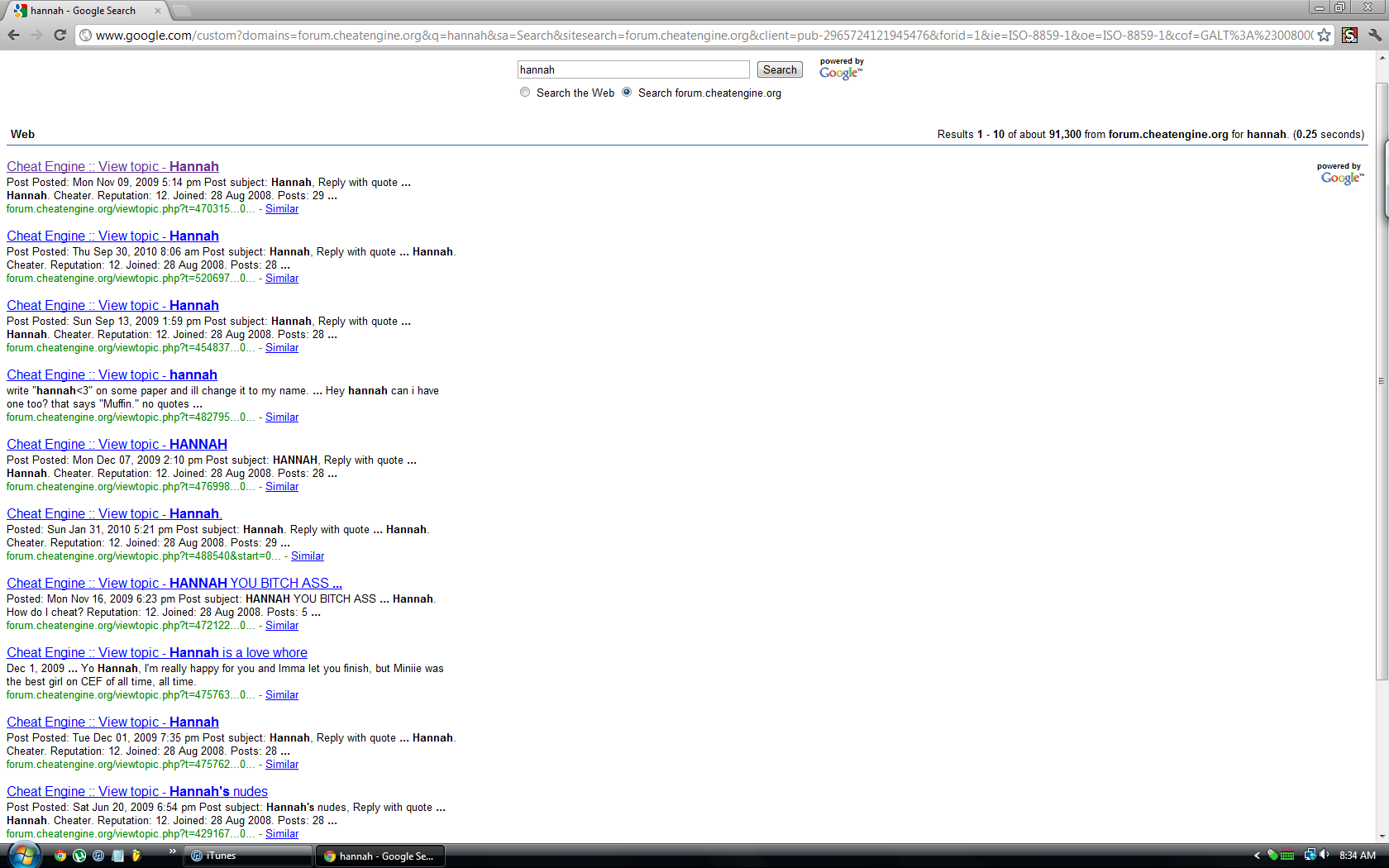Click the scrollbar up arrow
The image size is (1389, 868).
click(1382, 58)
